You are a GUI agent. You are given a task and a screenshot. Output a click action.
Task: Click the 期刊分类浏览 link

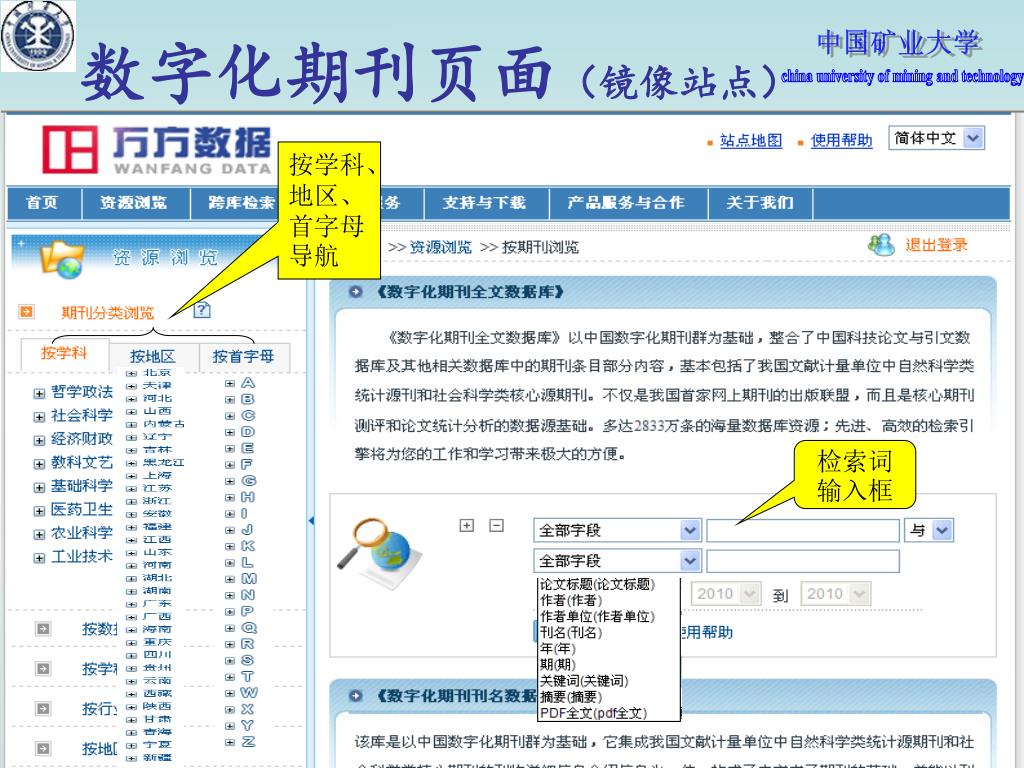(x=108, y=313)
